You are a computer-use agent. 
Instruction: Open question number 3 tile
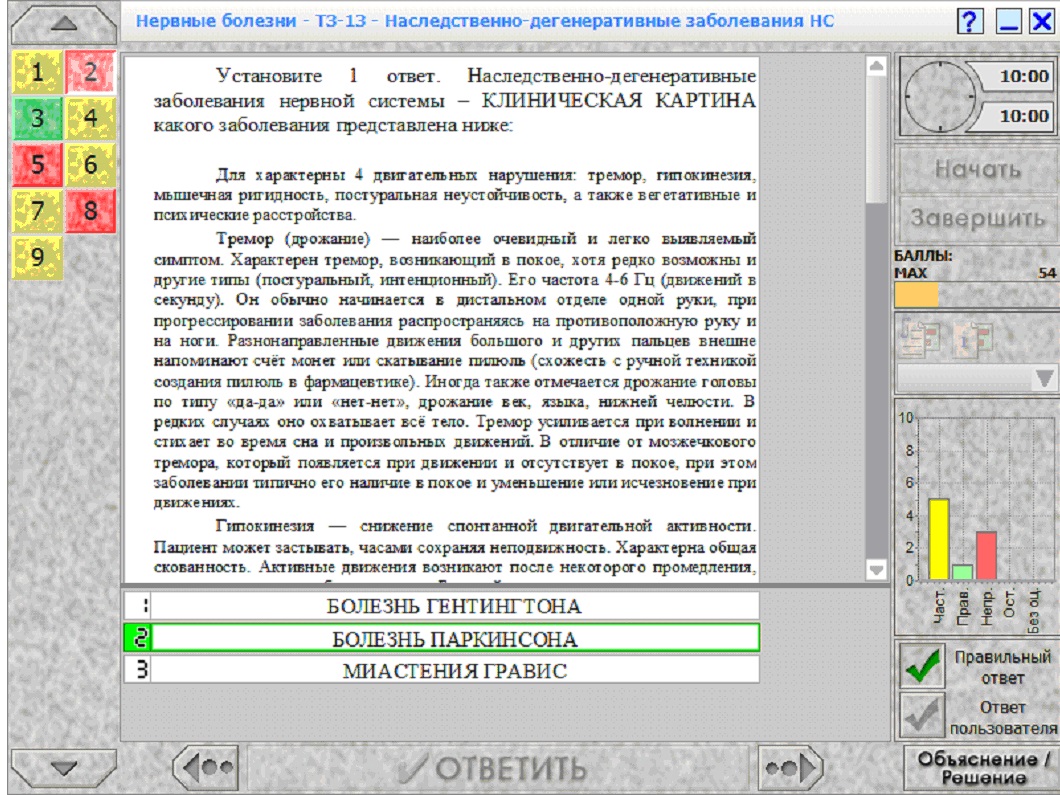[37, 118]
